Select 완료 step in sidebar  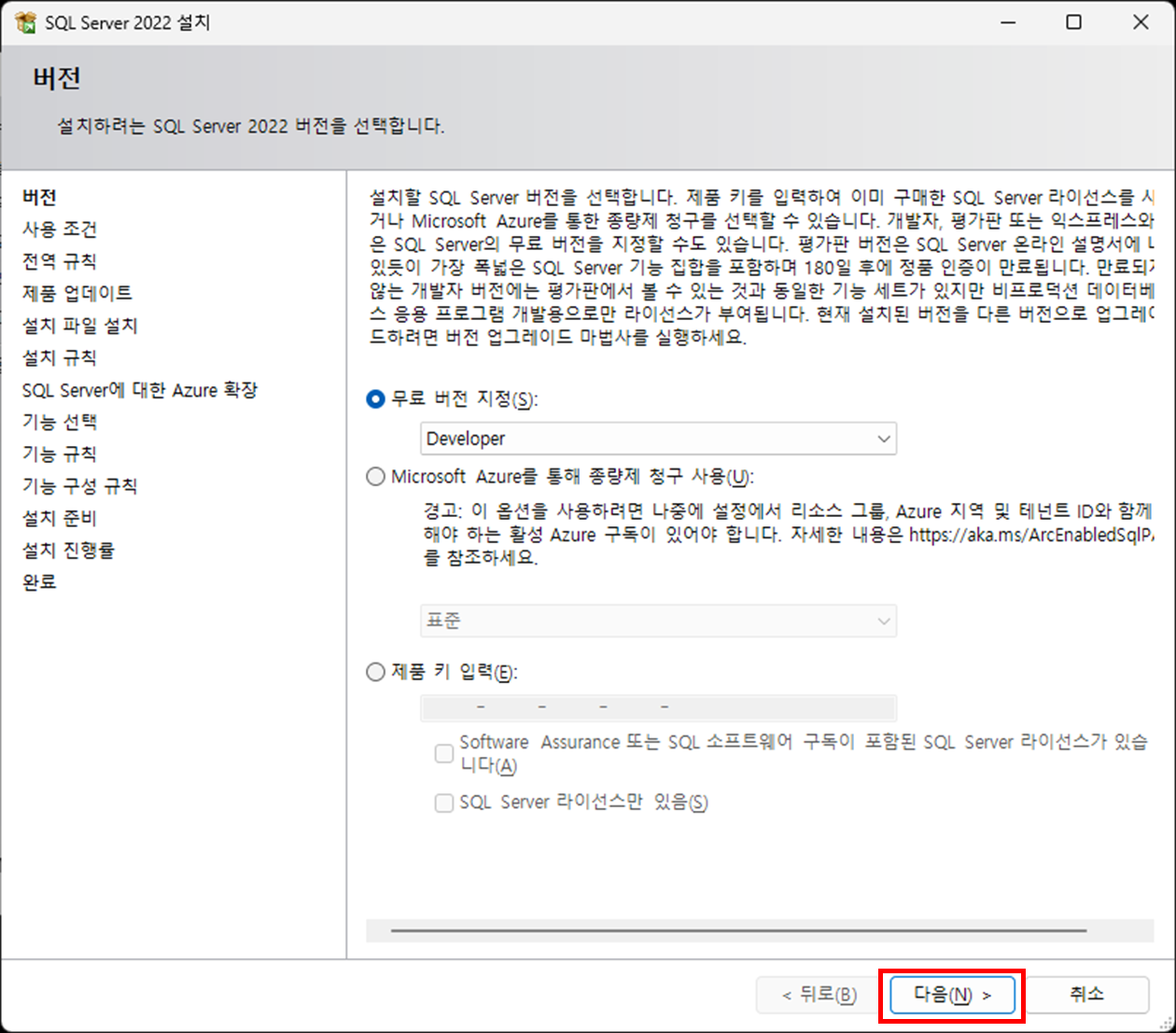(39, 582)
